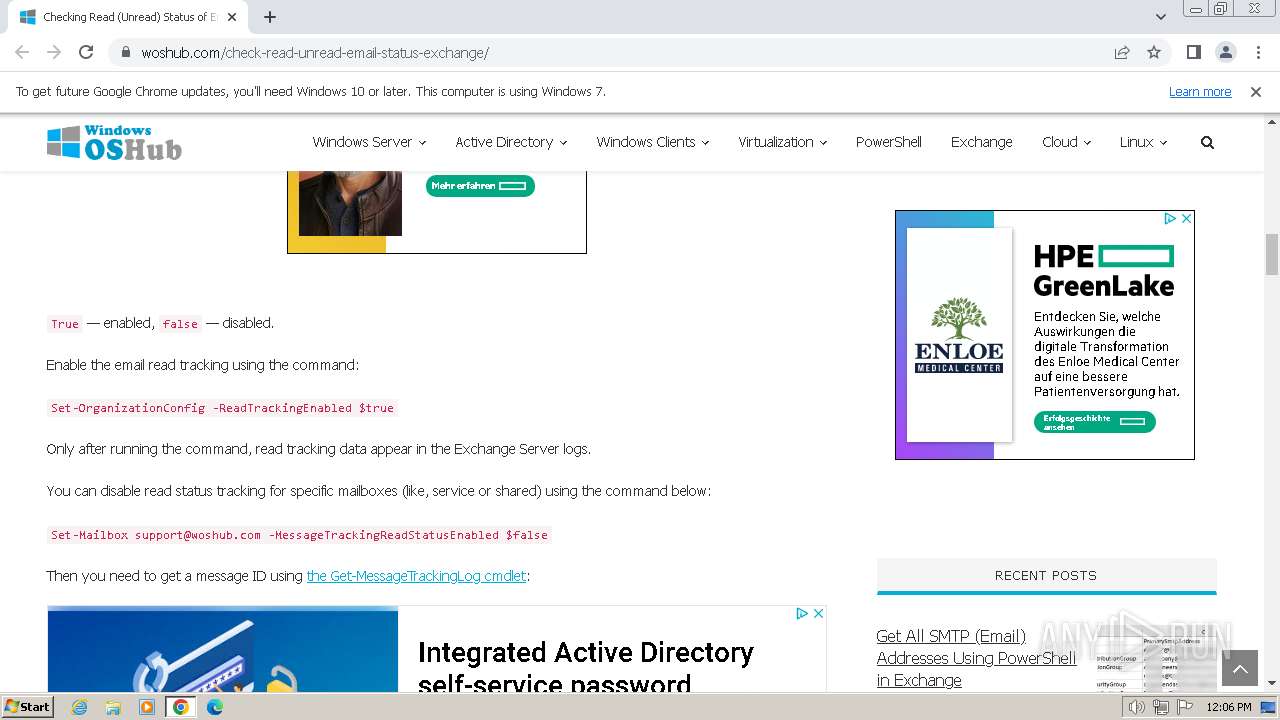Click the lock icon in address bar
The image size is (1280, 720).
coord(125,53)
